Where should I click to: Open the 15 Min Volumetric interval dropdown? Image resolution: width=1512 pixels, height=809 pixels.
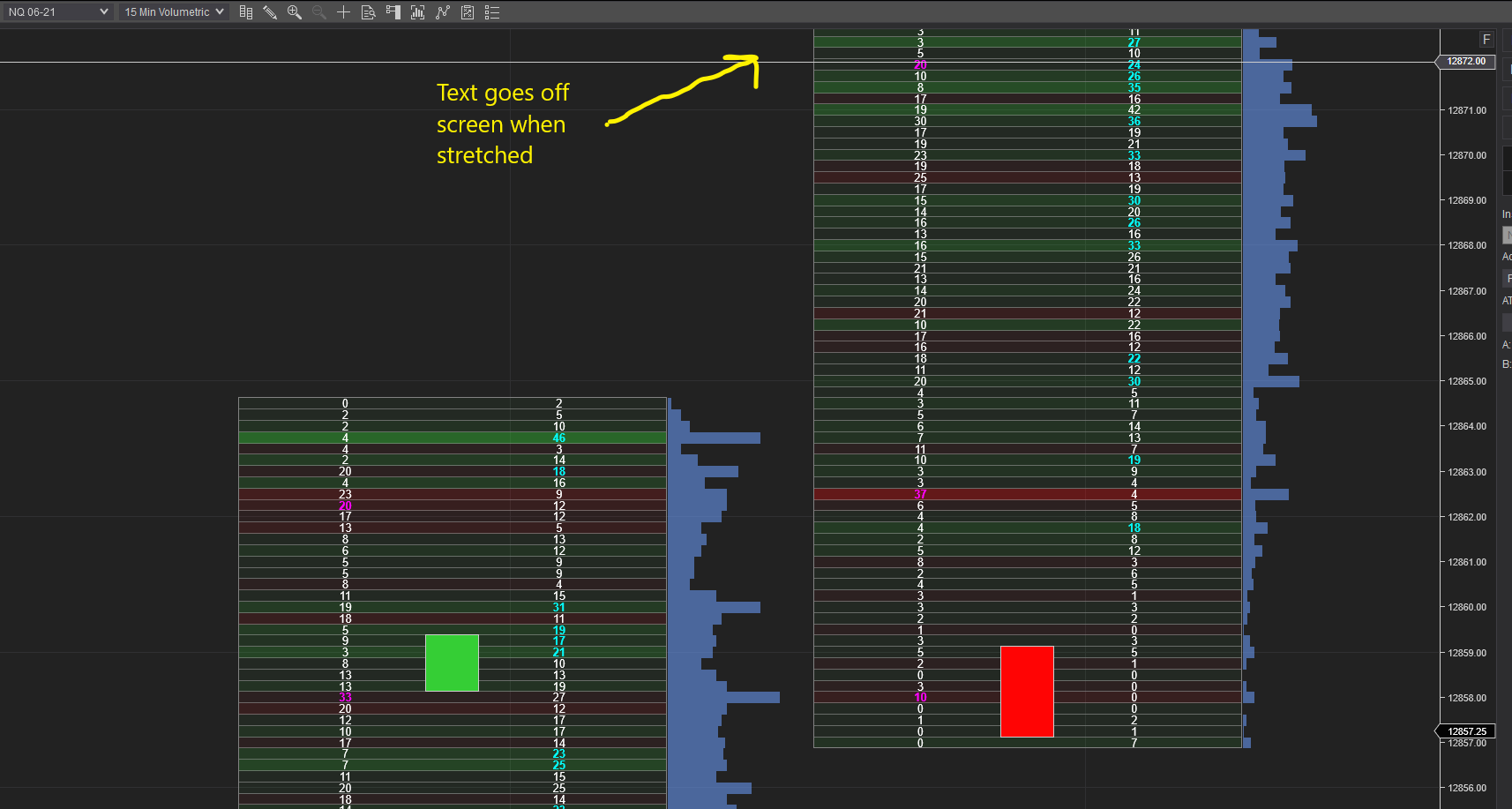point(174,11)
